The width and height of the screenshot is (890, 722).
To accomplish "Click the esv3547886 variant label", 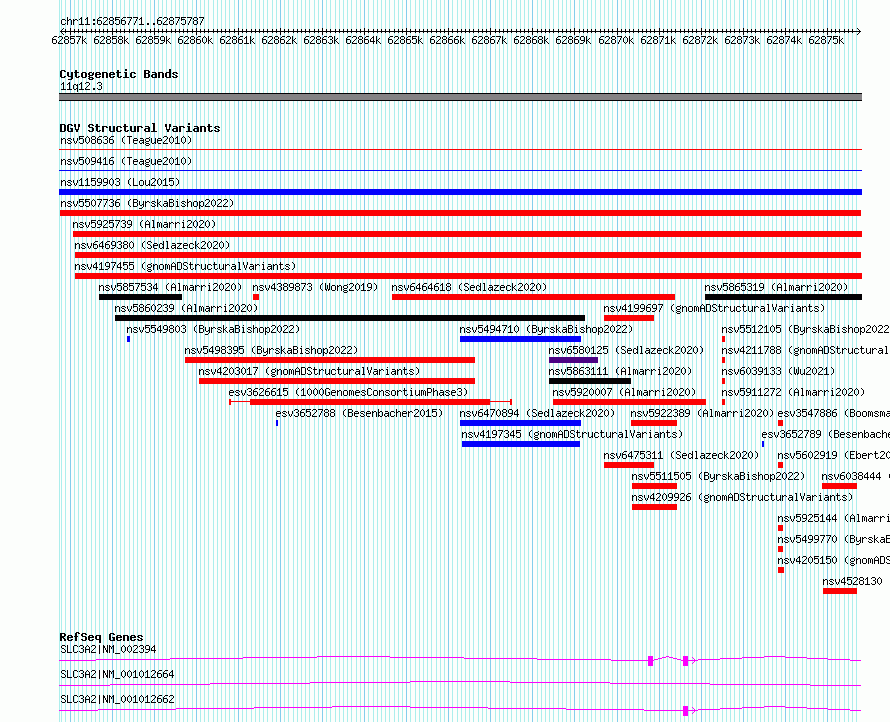I will coord(833,413).
